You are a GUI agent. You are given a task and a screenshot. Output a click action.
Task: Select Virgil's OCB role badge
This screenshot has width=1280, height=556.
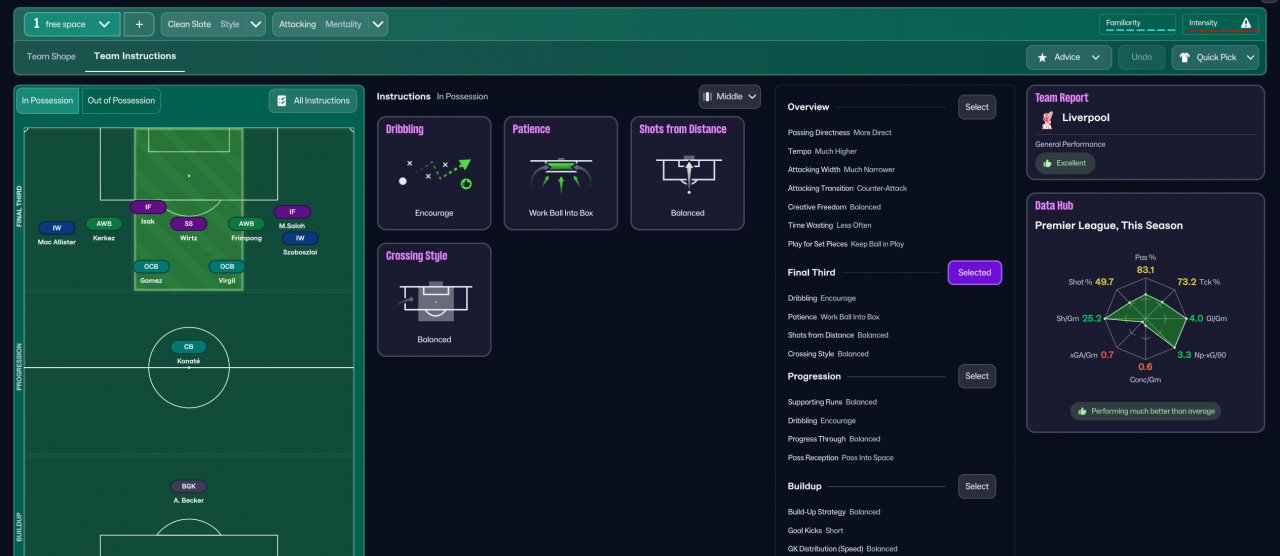227,267
